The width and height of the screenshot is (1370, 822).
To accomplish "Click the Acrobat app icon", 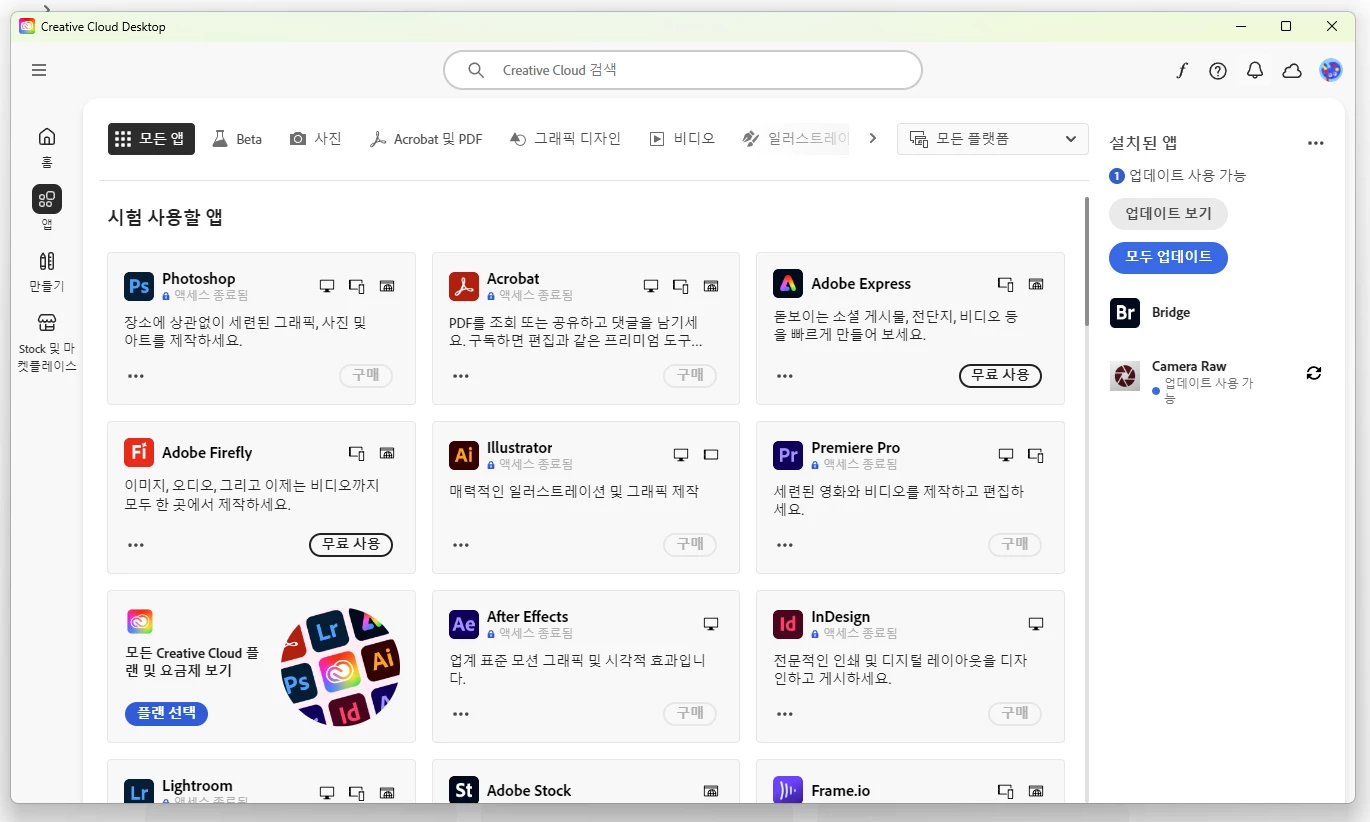I will 464,286.
